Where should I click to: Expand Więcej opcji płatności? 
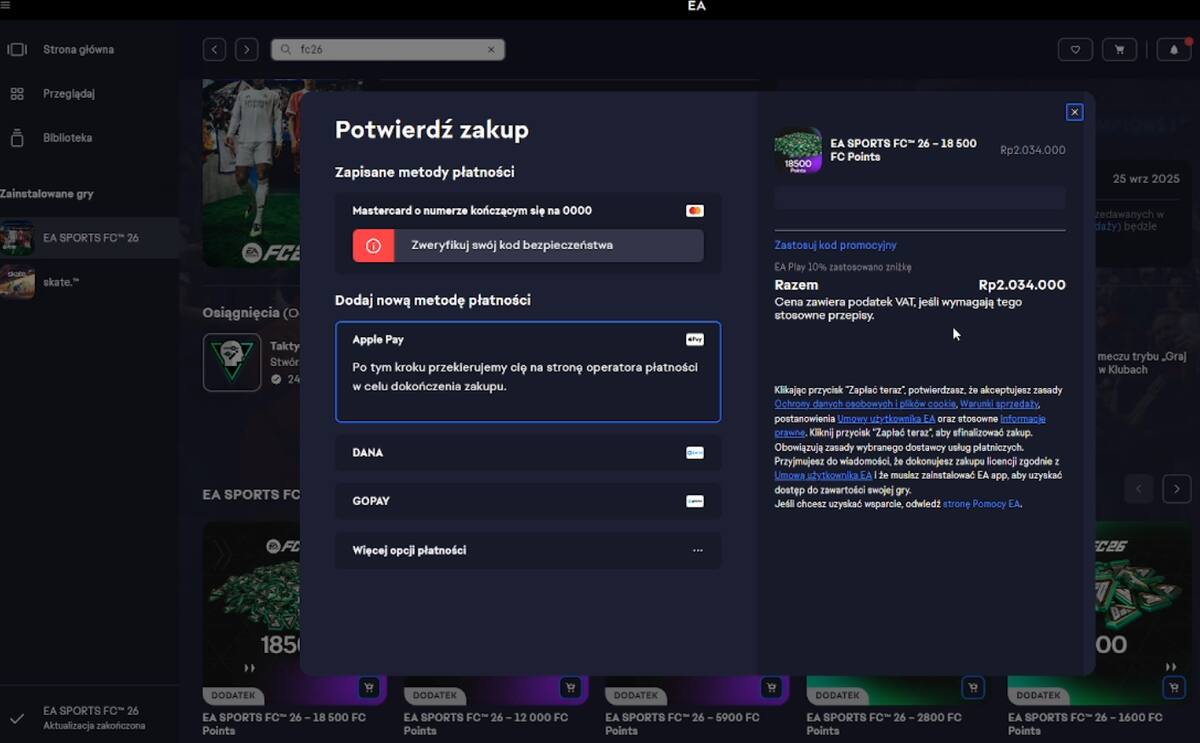(528, 550)
